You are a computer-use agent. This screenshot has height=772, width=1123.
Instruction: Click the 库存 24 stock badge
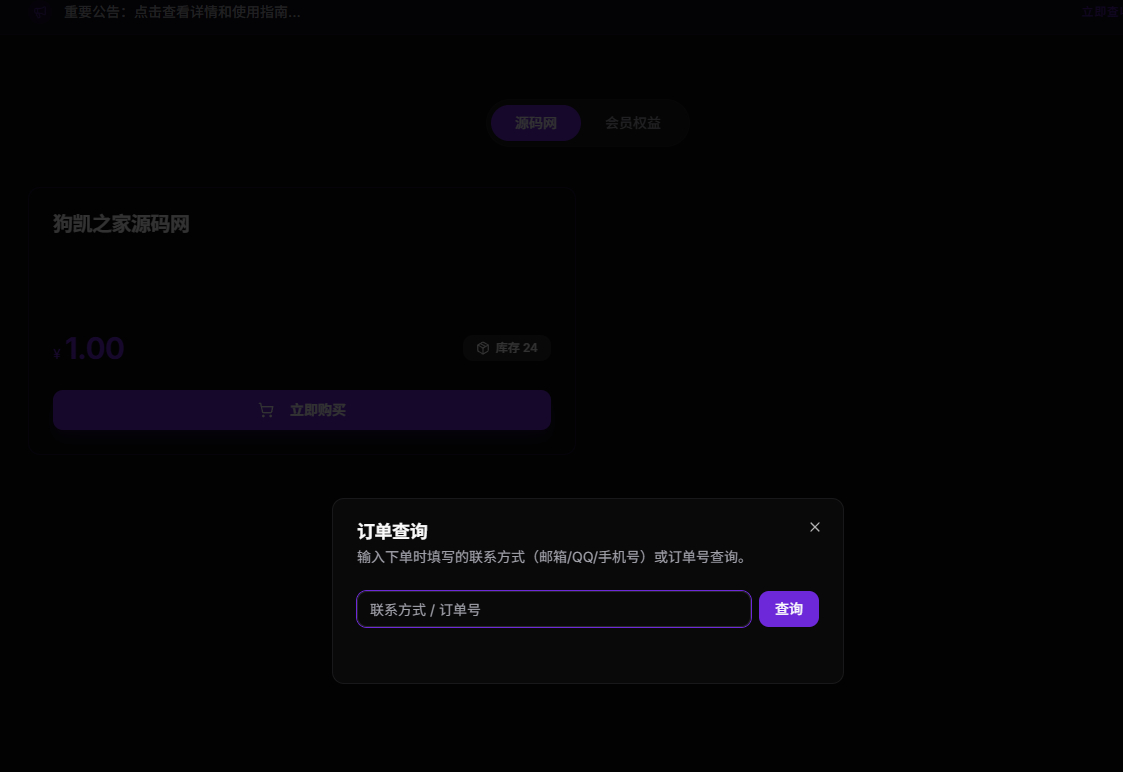506,348
